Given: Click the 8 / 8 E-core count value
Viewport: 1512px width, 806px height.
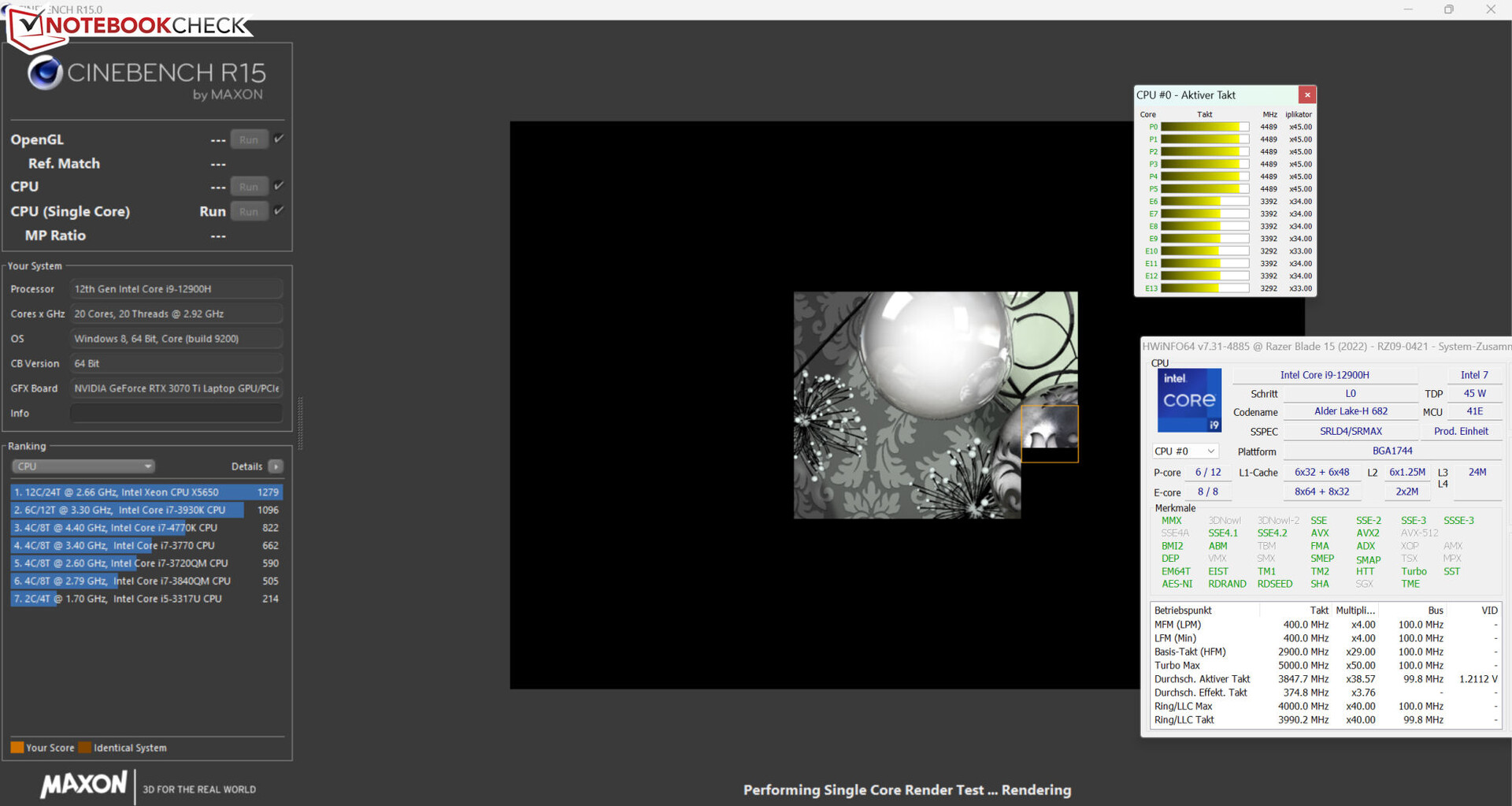Looking at the screenshot, I should pos(1208,492).
